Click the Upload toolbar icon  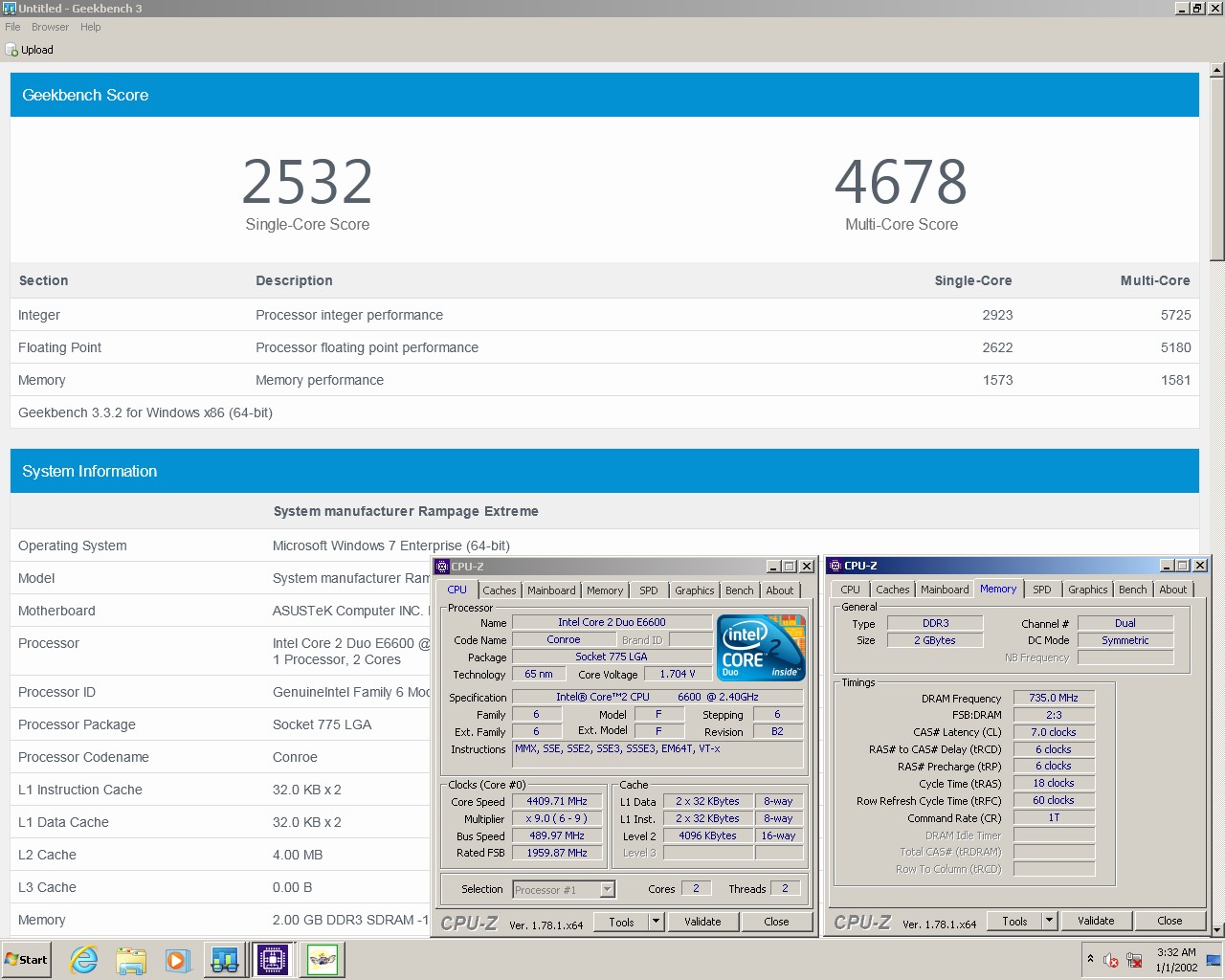point(11,50)
